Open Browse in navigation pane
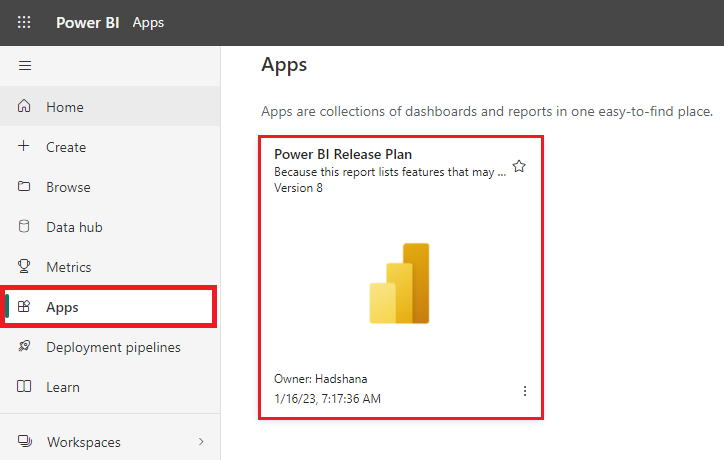 [x=110, y=187]
